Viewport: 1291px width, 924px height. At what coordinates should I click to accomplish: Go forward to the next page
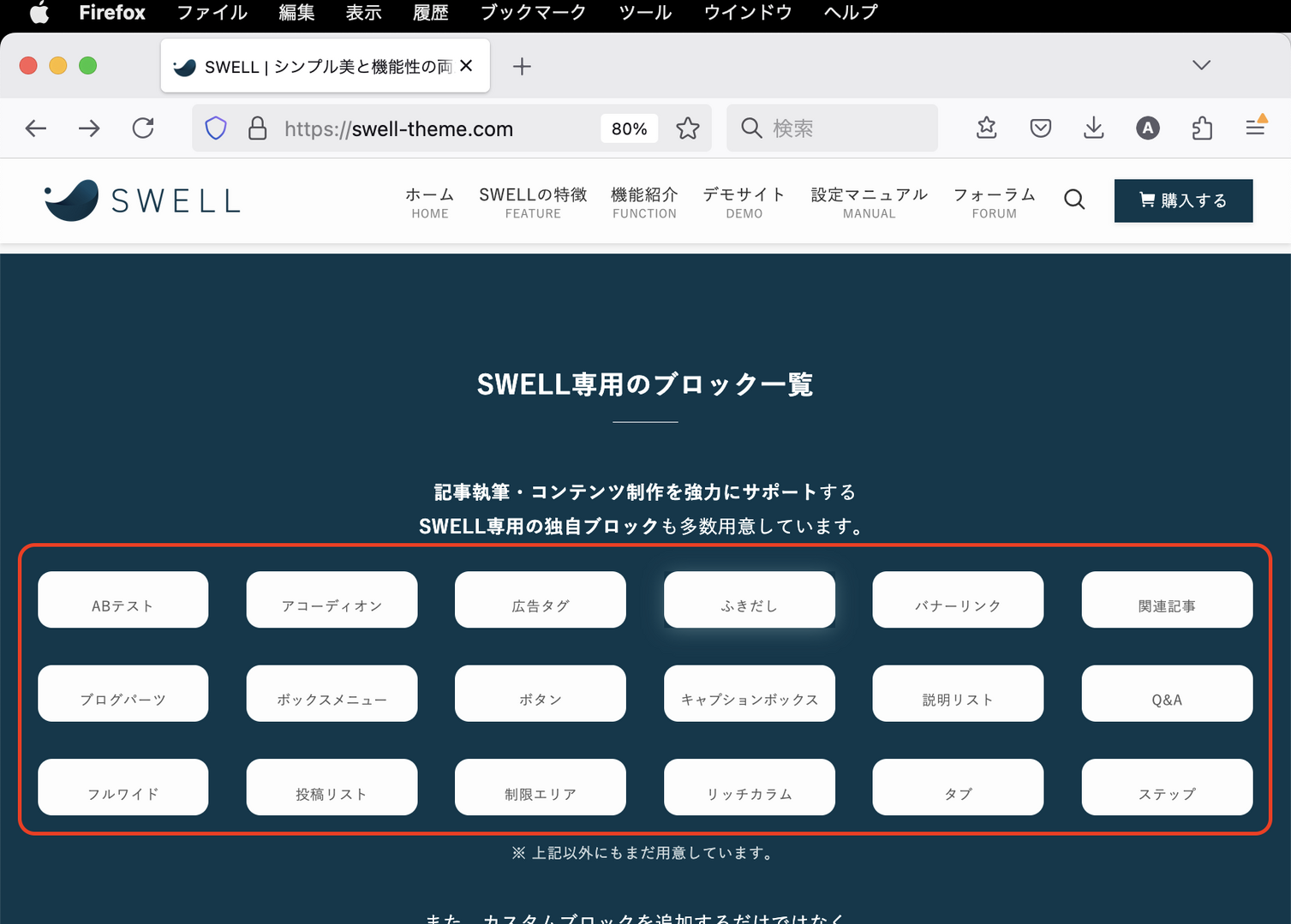(89, 128)
